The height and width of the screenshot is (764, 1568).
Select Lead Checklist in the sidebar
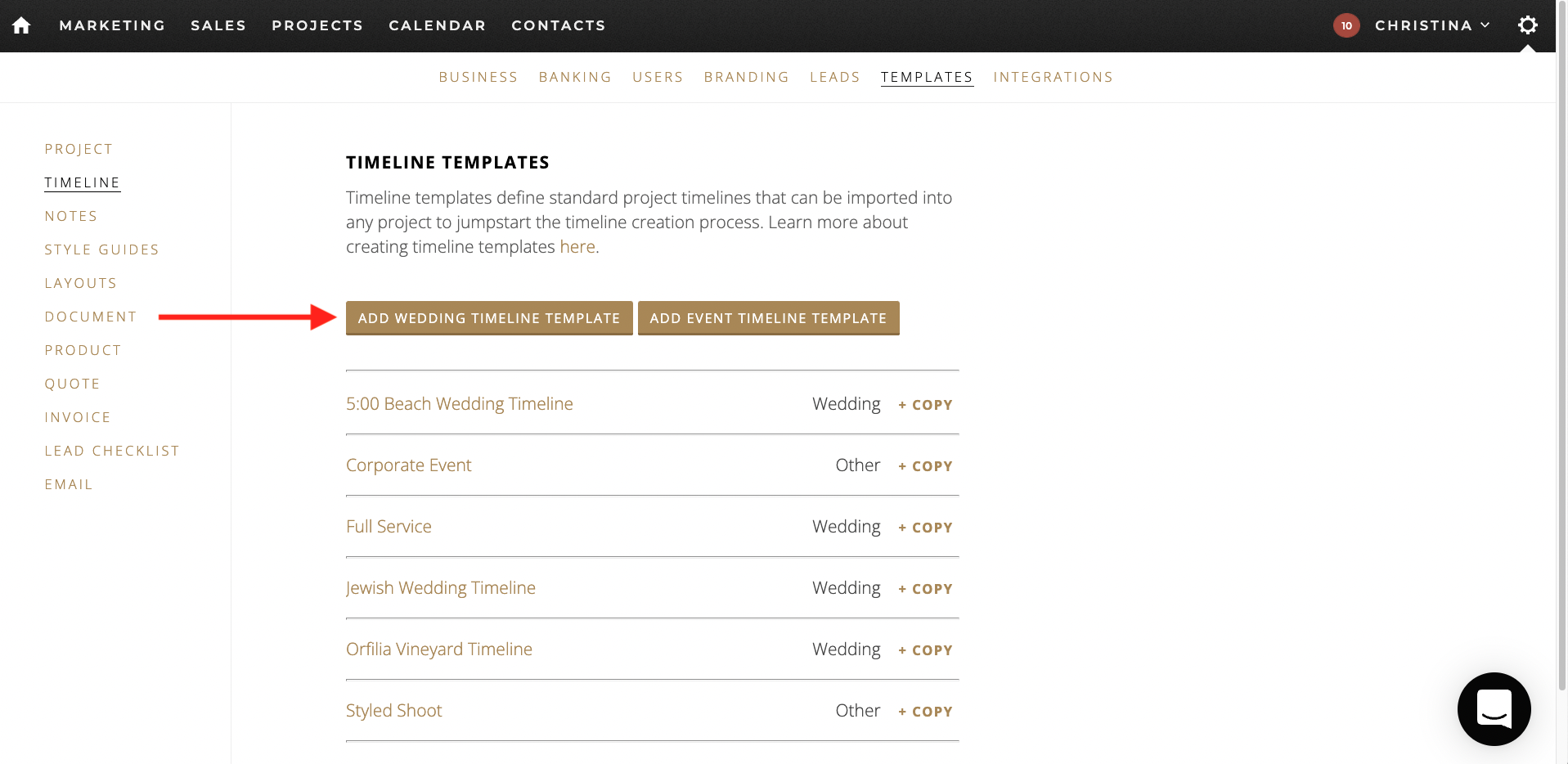(x=112, y=451)
